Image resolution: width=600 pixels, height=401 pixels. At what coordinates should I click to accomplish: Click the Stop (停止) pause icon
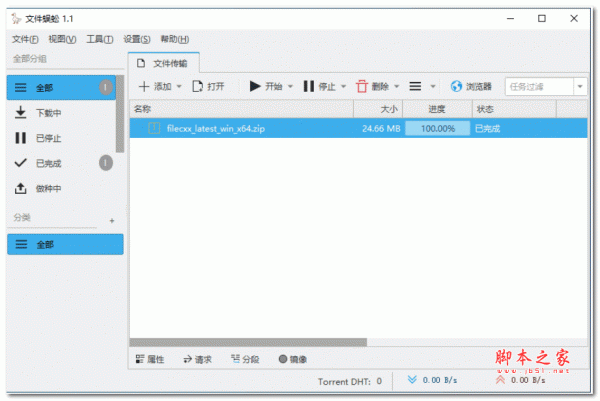pos(308,86)
